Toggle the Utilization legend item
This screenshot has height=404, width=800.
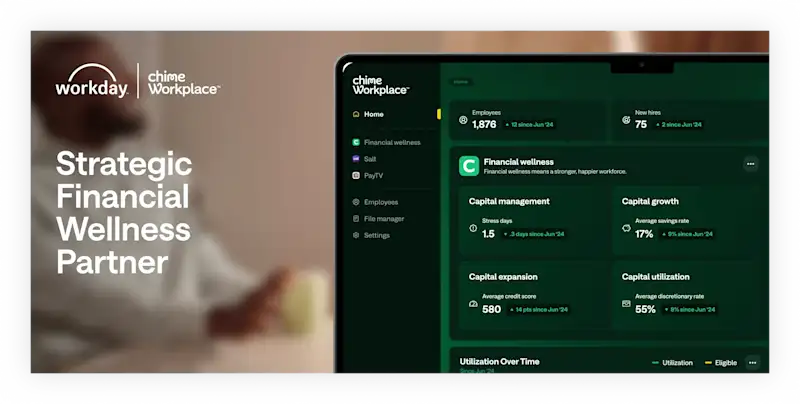click(671, 363)
